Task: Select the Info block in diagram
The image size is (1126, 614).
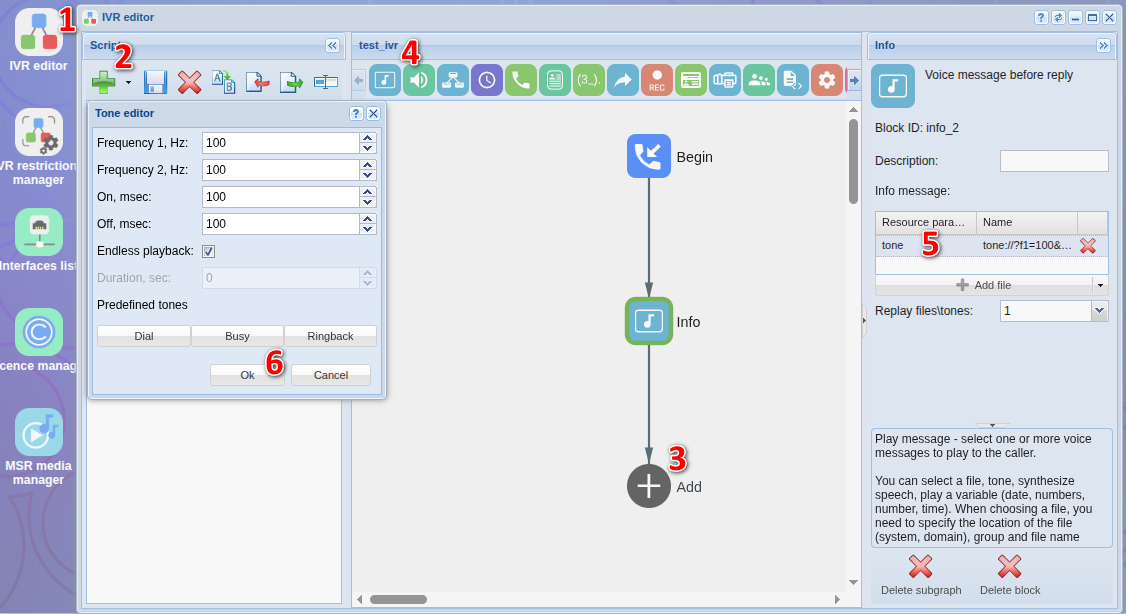Action: click(x=648, y=321)
